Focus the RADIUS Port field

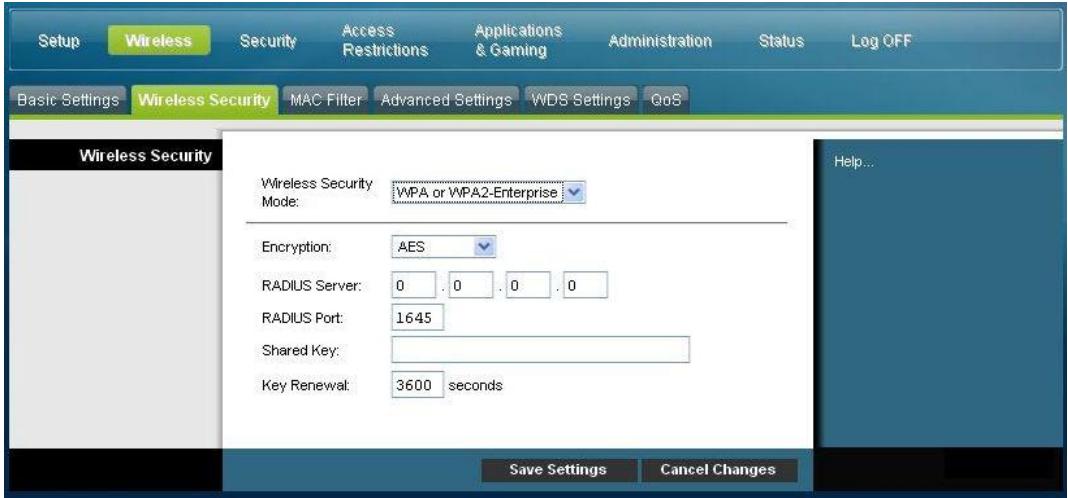(415, 319)
